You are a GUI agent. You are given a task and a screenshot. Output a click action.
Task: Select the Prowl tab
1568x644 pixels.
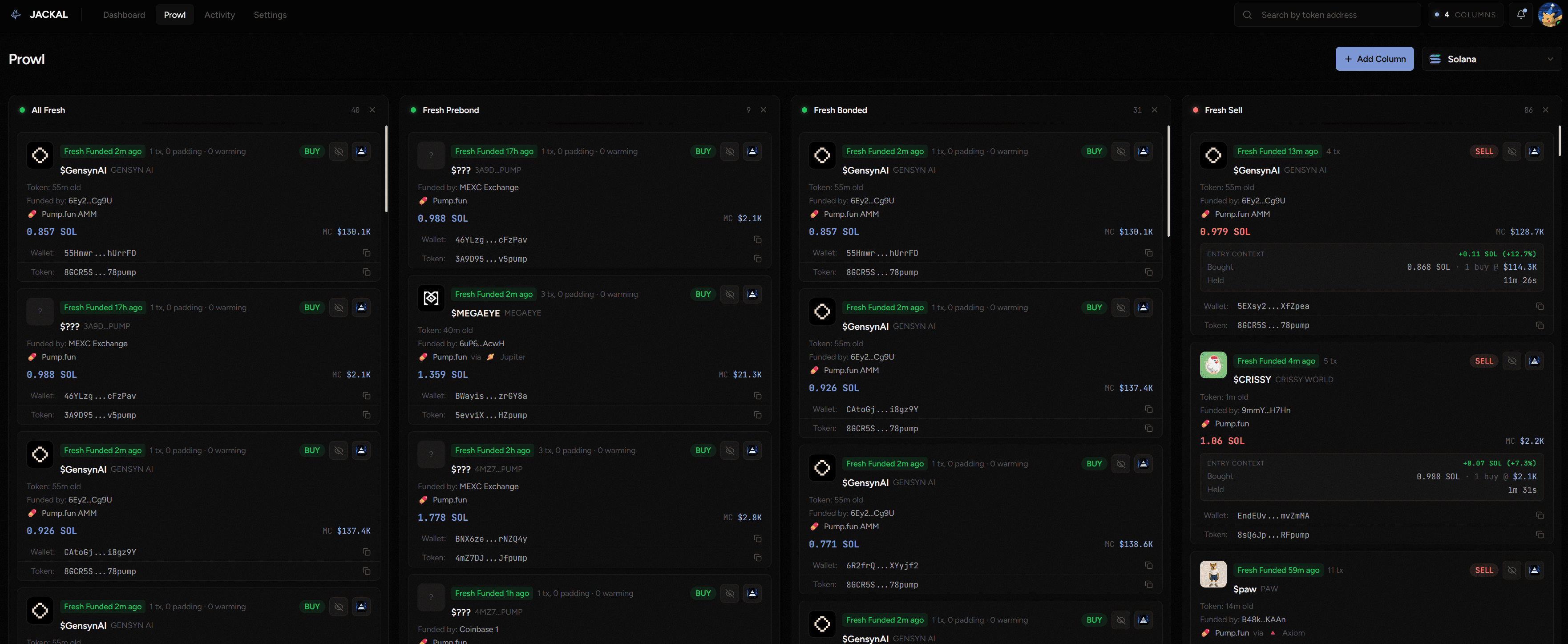175,15
